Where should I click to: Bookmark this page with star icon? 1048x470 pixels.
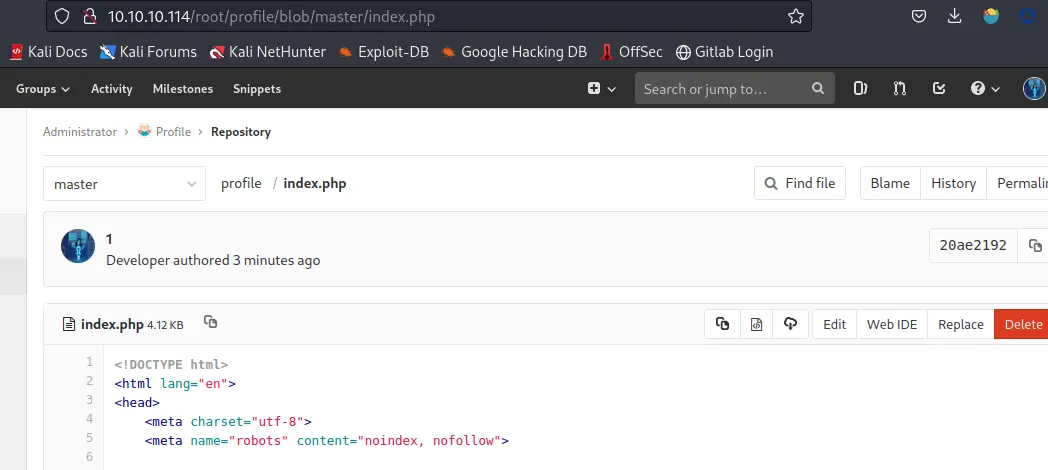[796, 17]
